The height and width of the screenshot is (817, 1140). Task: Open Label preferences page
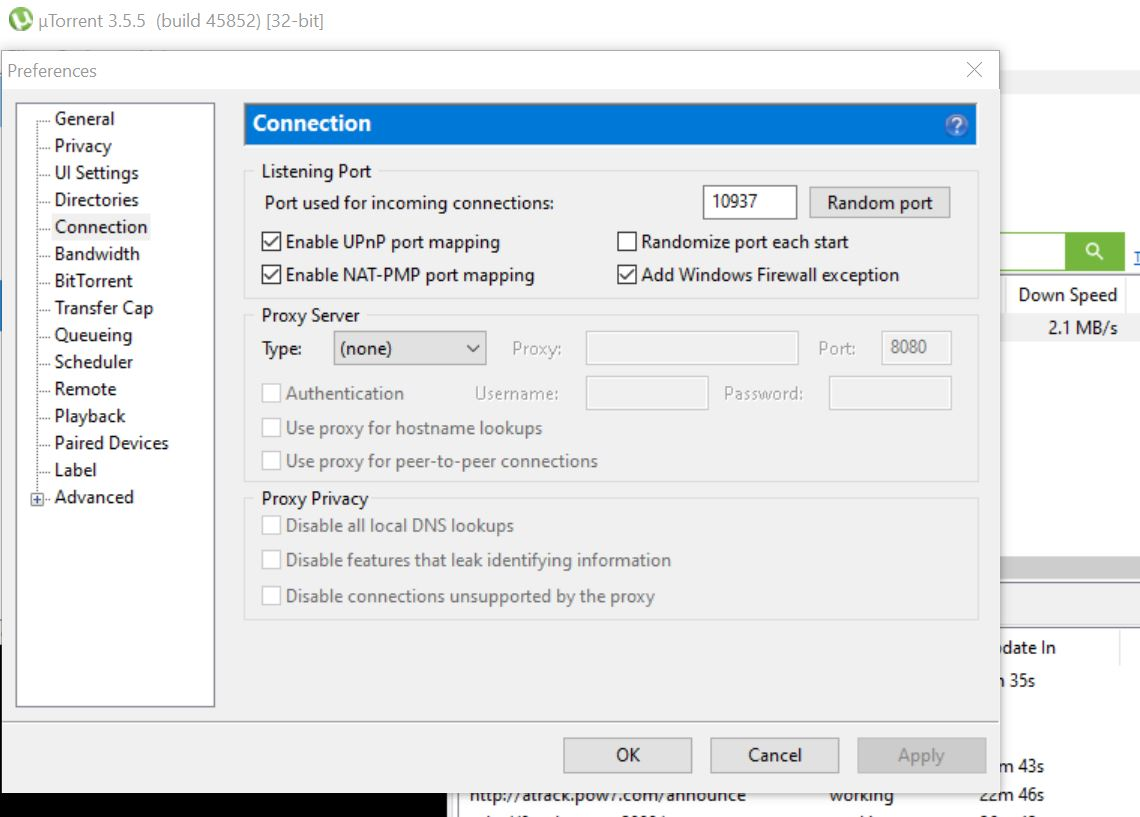click(75, 470)
